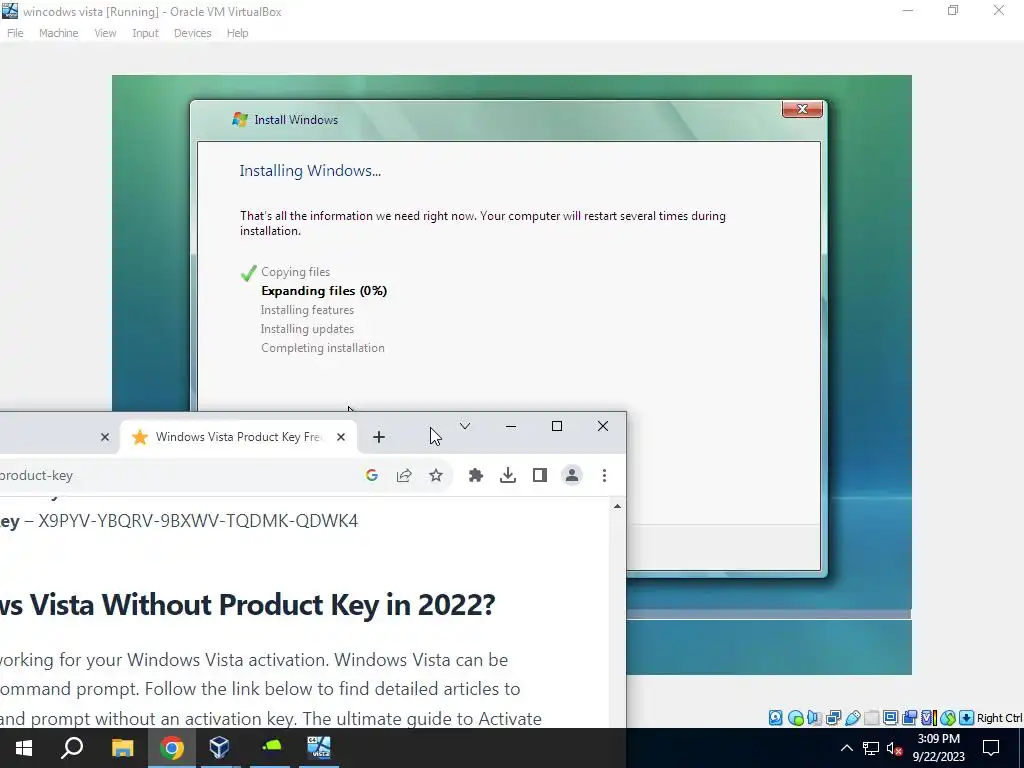This screenshot has height=768, width=1024.
Task: Click the VirtualBox audio indicator icon
Action: (814, 718)
